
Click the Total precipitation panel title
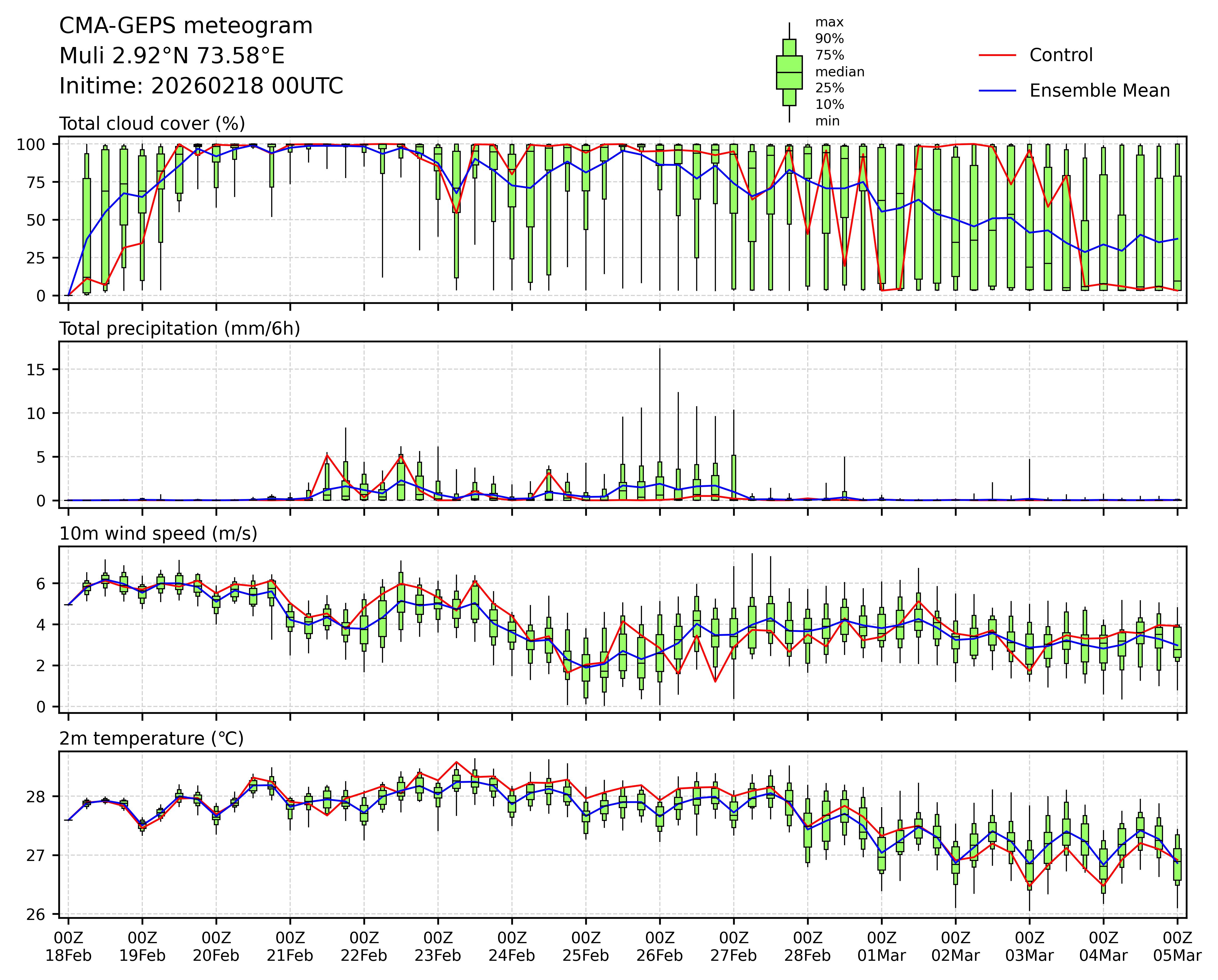click(180, 329)
